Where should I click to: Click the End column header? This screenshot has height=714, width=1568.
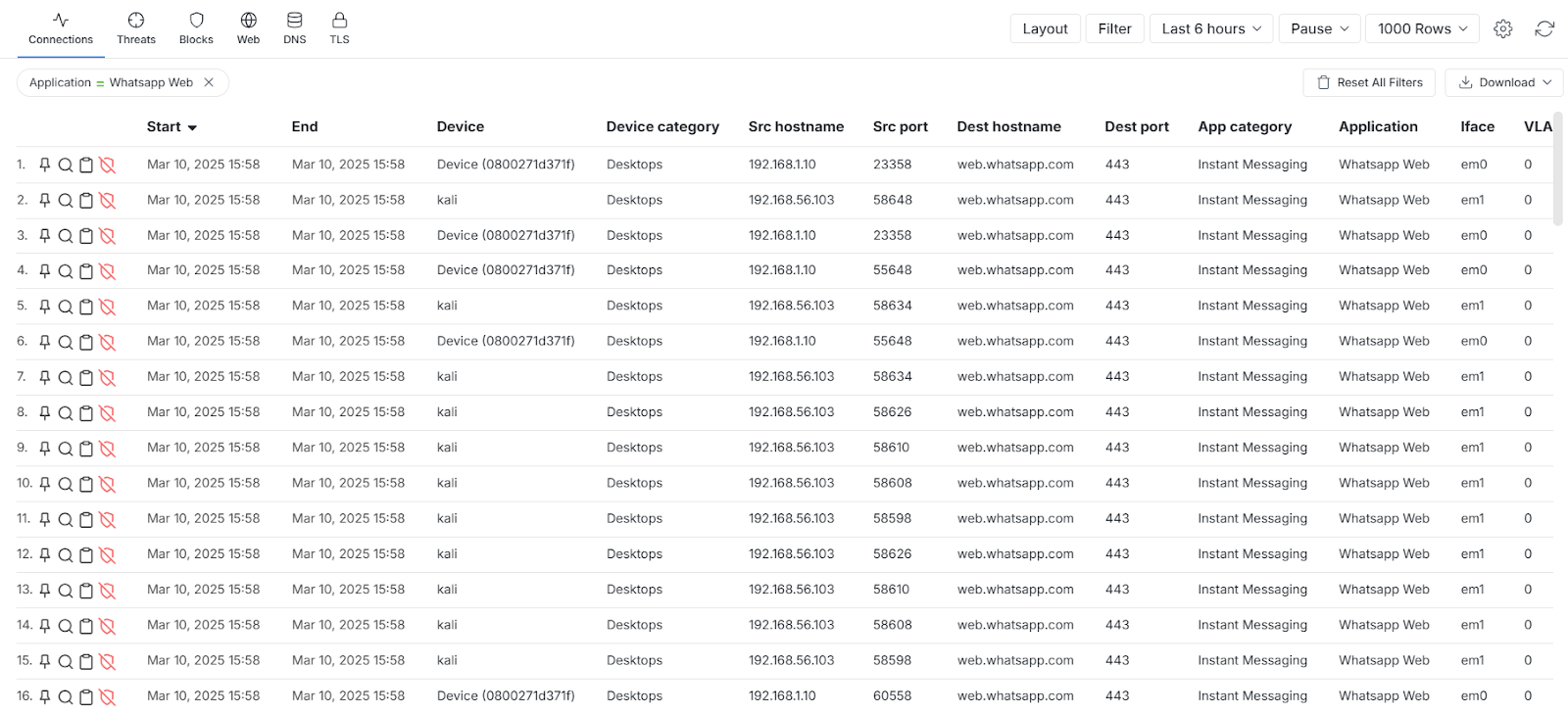[x=305, y=126]
